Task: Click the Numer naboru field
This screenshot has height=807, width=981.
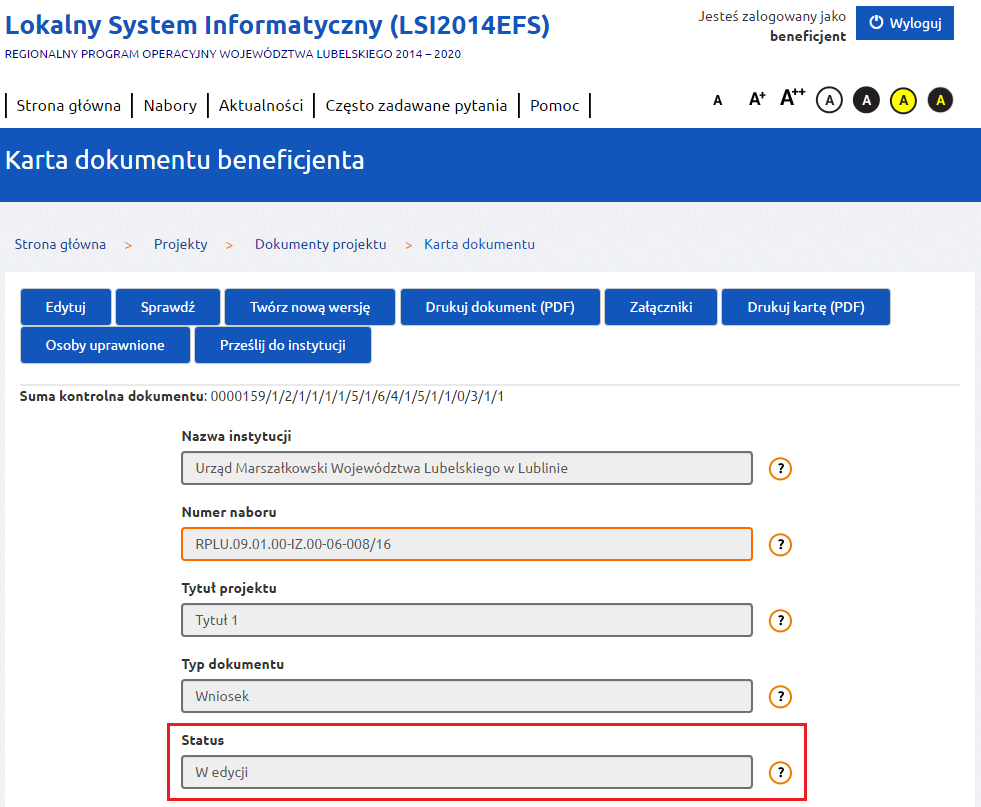Action: pyautogui.click(x=467, y=544)
